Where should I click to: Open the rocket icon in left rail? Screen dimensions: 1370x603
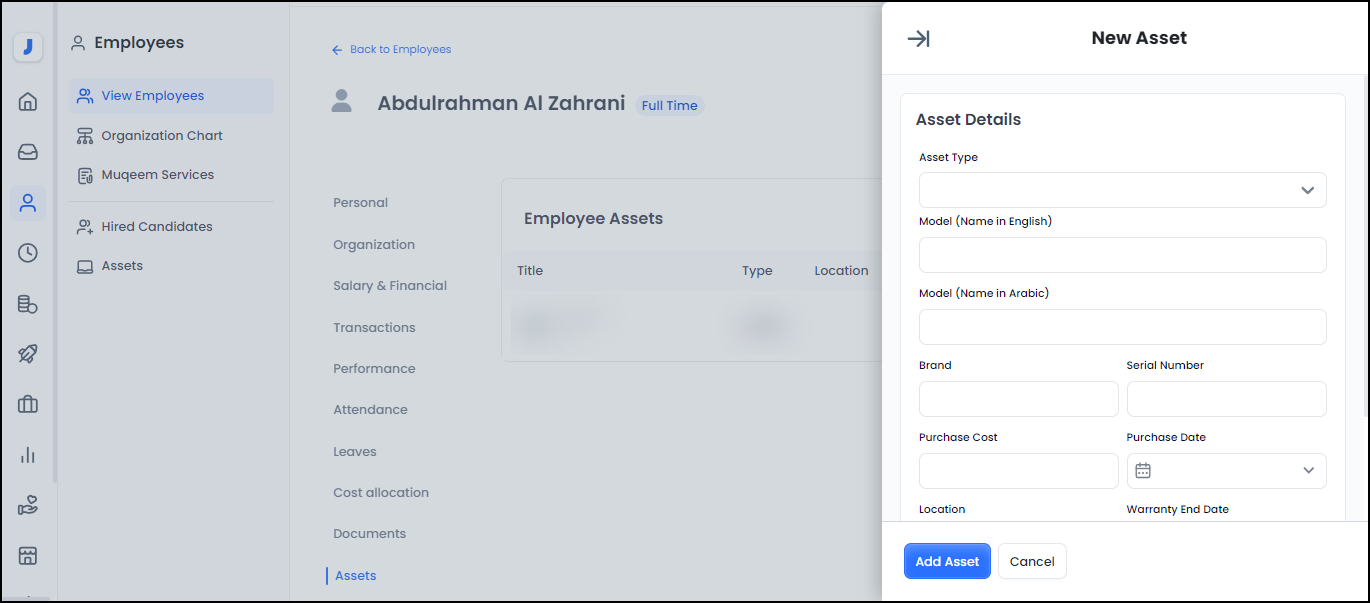pyautogui.click(x=28, y=353)
